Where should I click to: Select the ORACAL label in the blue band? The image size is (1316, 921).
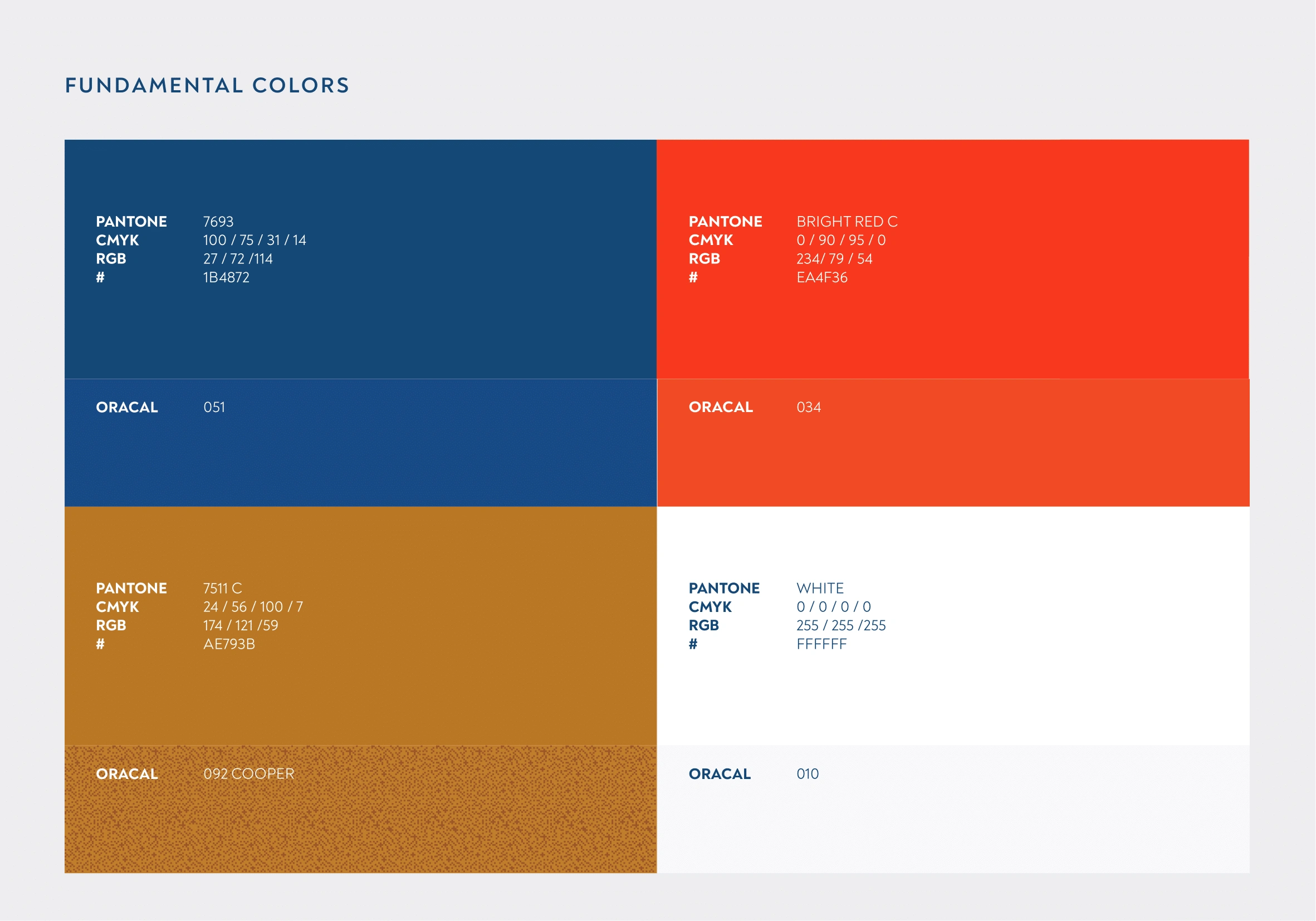(126, 408)
